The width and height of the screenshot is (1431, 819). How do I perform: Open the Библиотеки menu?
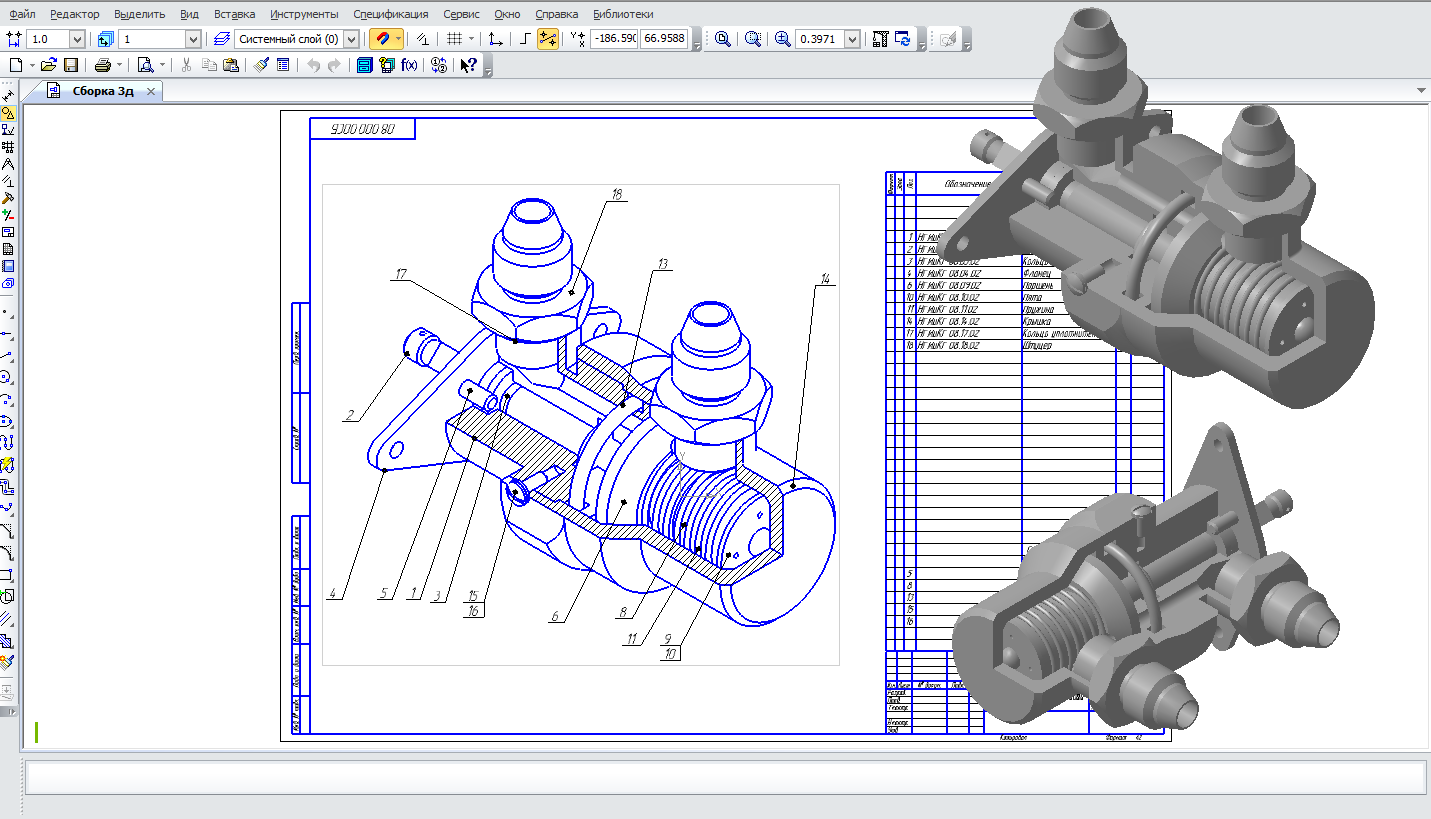point(623,14)
